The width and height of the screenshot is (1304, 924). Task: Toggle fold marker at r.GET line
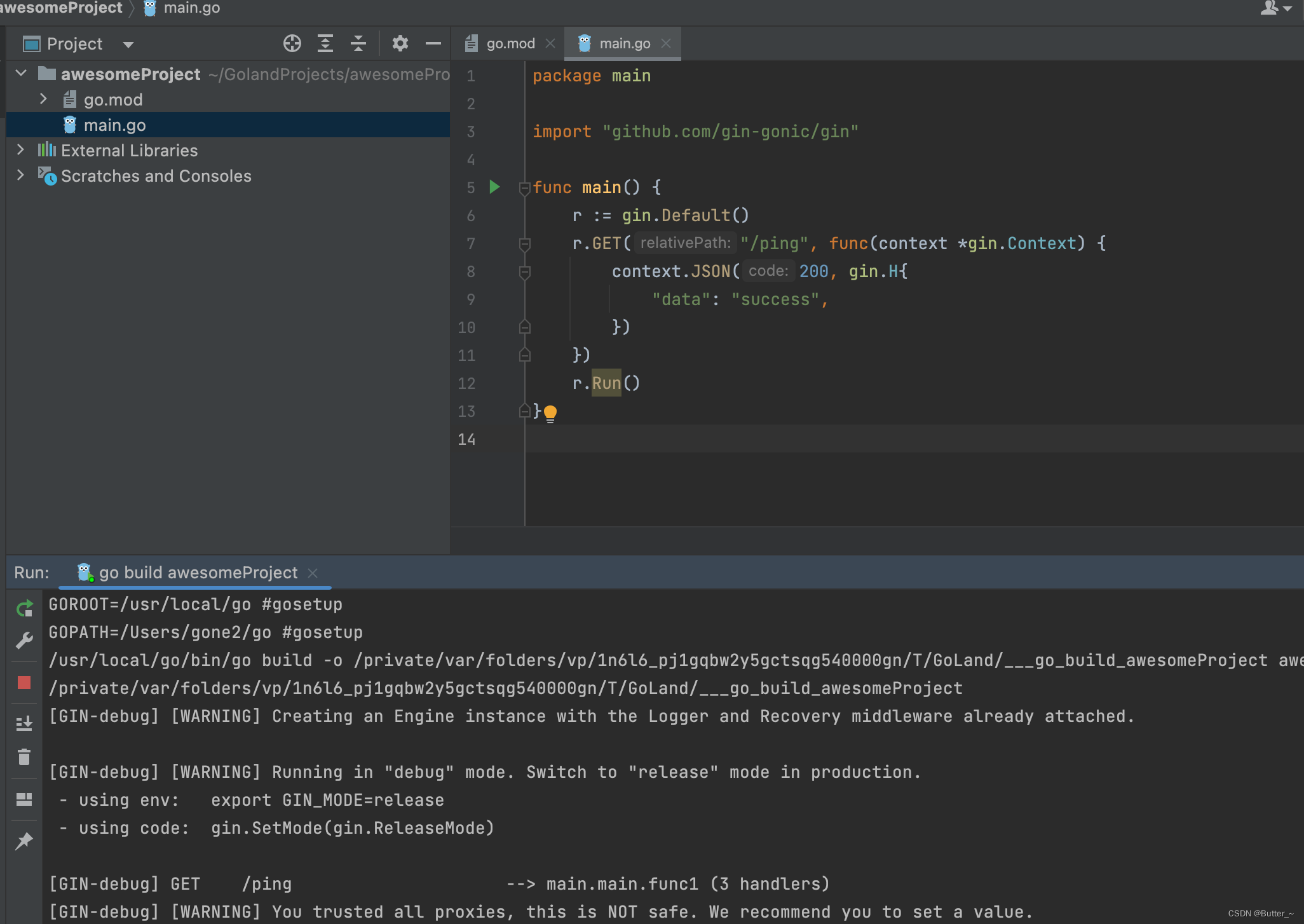point(524,243)
